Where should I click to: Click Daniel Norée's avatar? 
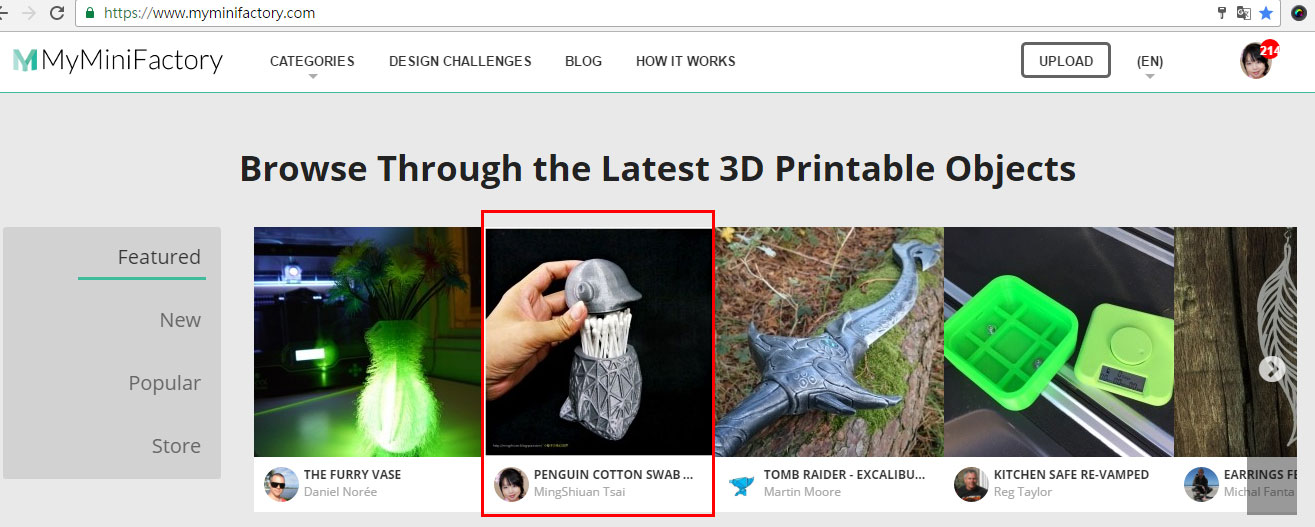[x=281, y=484]
